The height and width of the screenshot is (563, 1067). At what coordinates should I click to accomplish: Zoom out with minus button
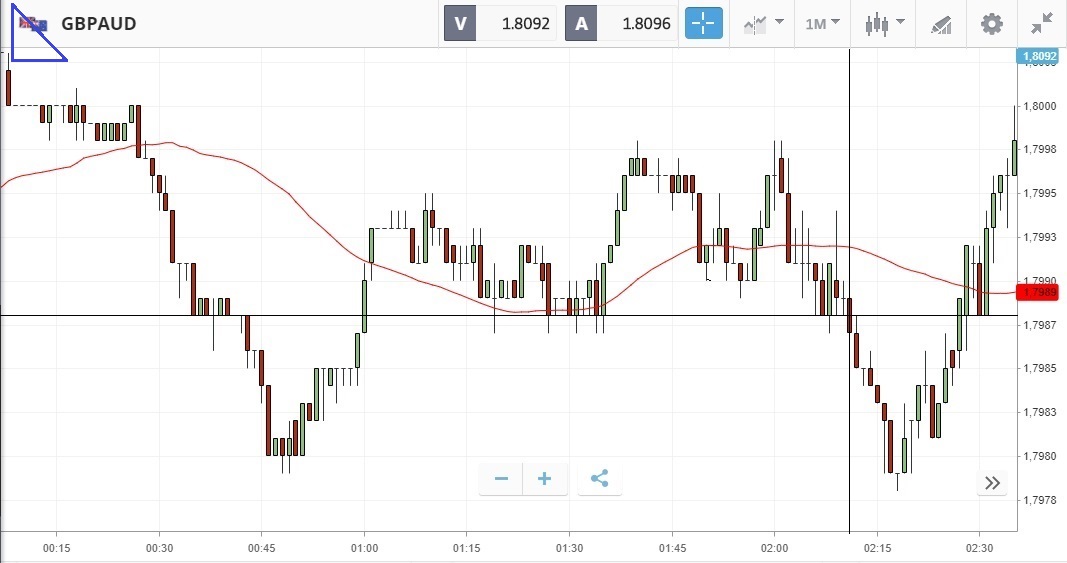tap(502, 479)
